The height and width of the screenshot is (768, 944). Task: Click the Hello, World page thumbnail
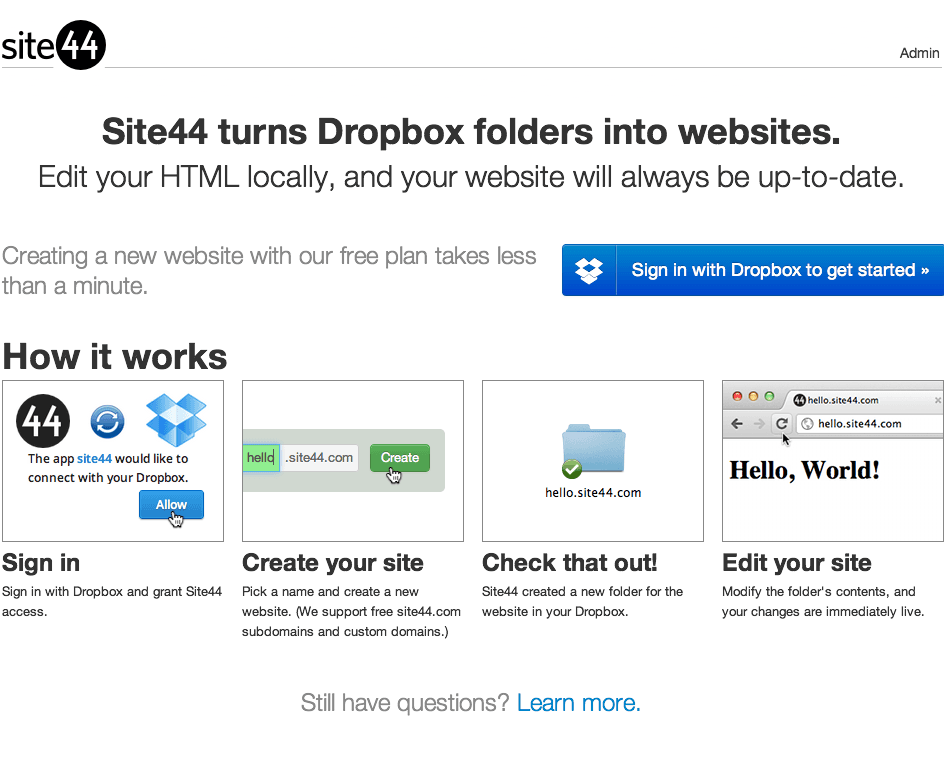(x=833, y=461)
